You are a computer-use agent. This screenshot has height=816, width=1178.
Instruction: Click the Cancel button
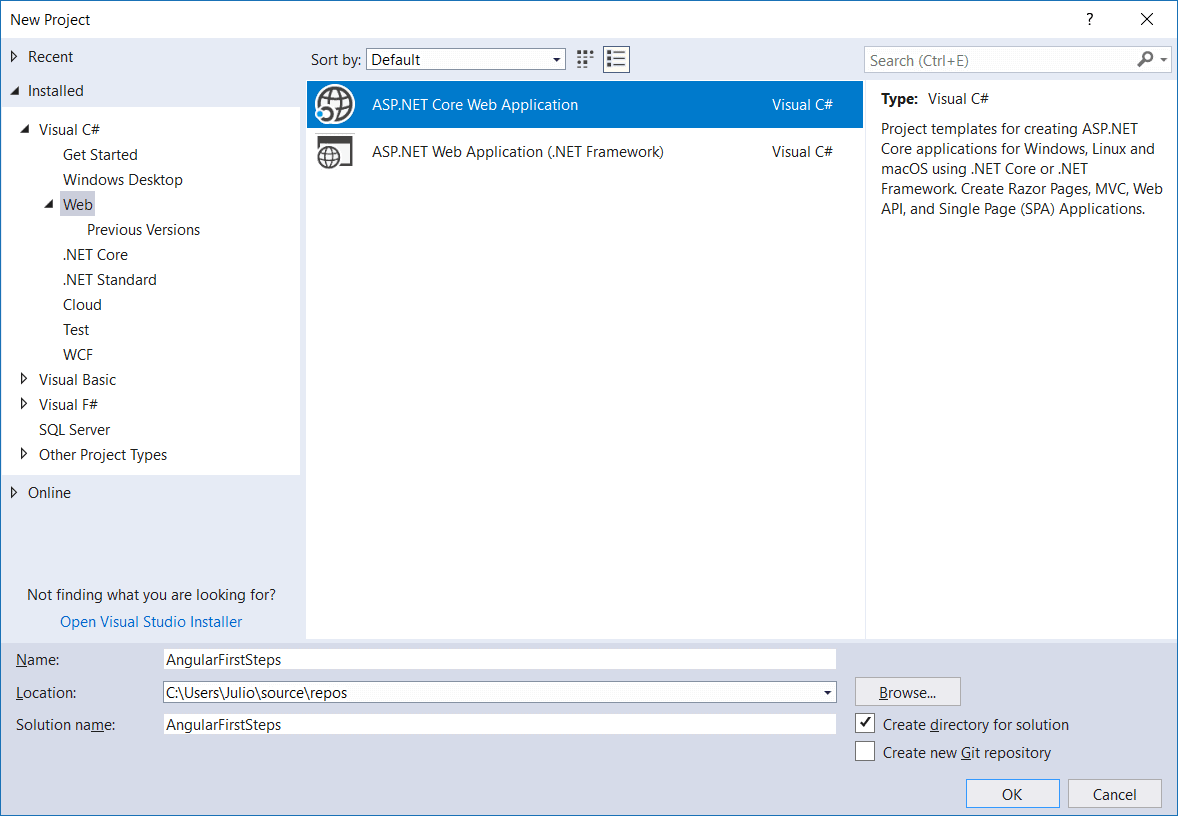click(x=1114, y=793)
